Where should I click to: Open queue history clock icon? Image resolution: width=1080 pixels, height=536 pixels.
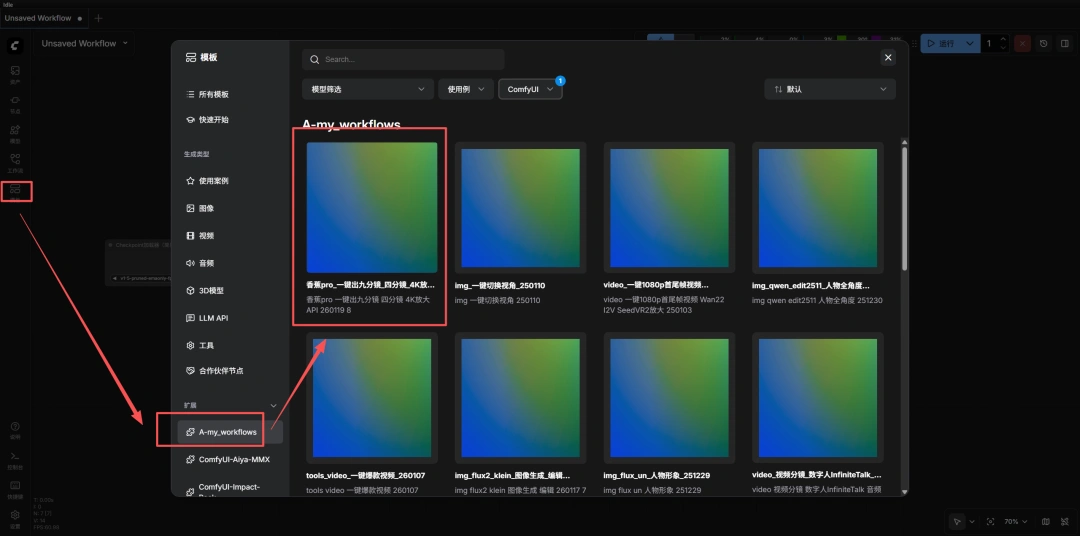coord(1043,44)
